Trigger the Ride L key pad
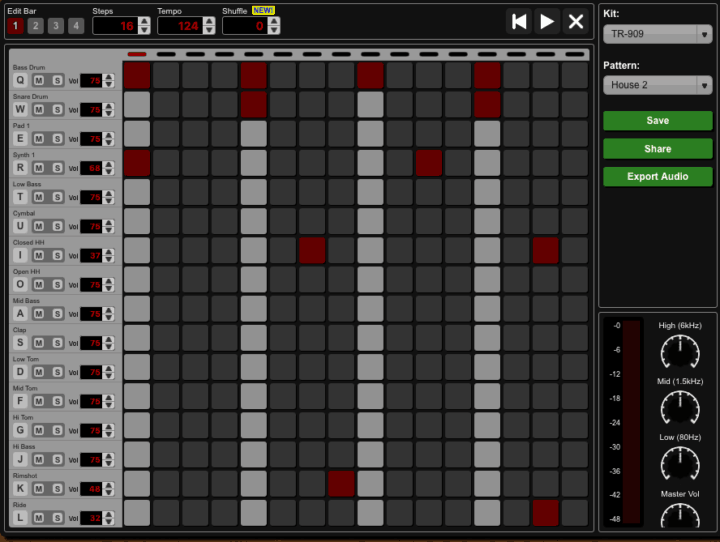The image size is (720, 542). (x=20, y=518)
